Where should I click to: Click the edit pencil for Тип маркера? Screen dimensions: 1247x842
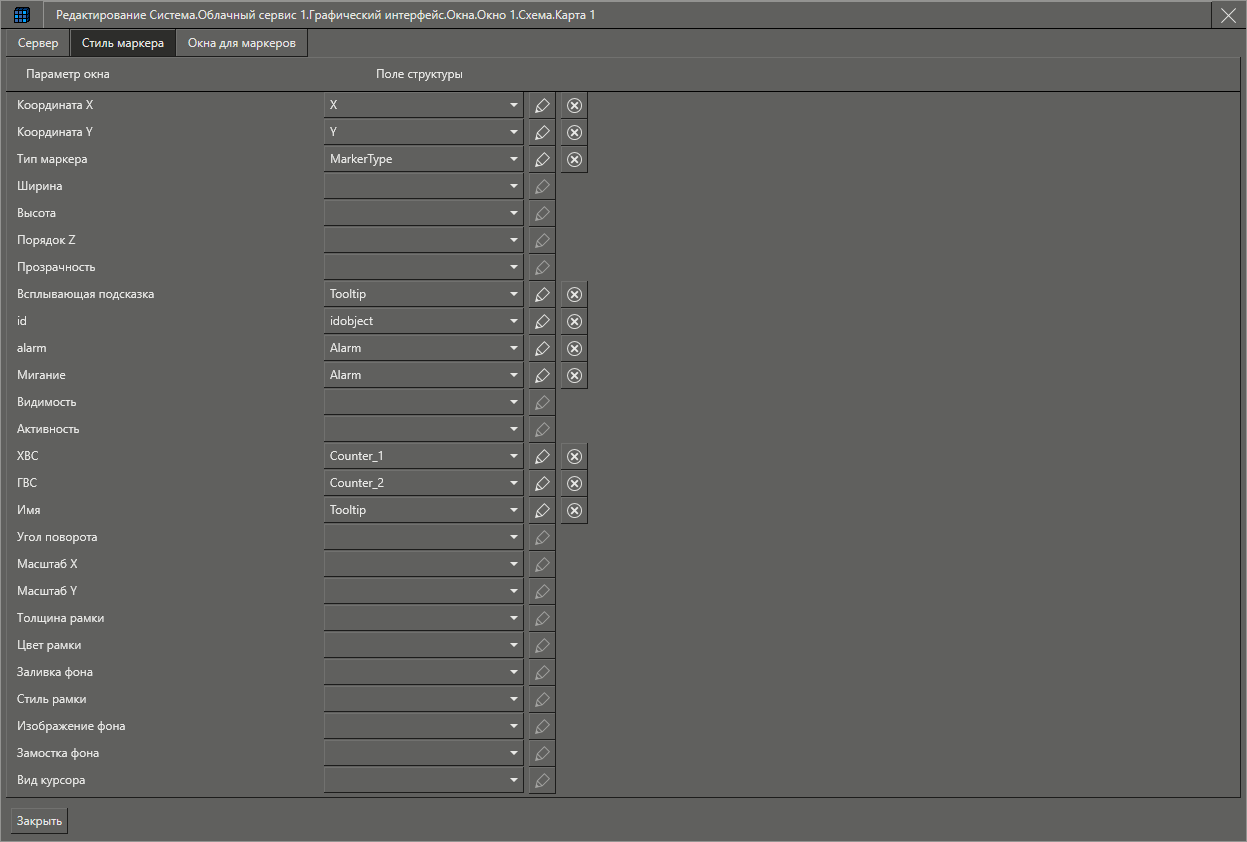pos(541,159)
